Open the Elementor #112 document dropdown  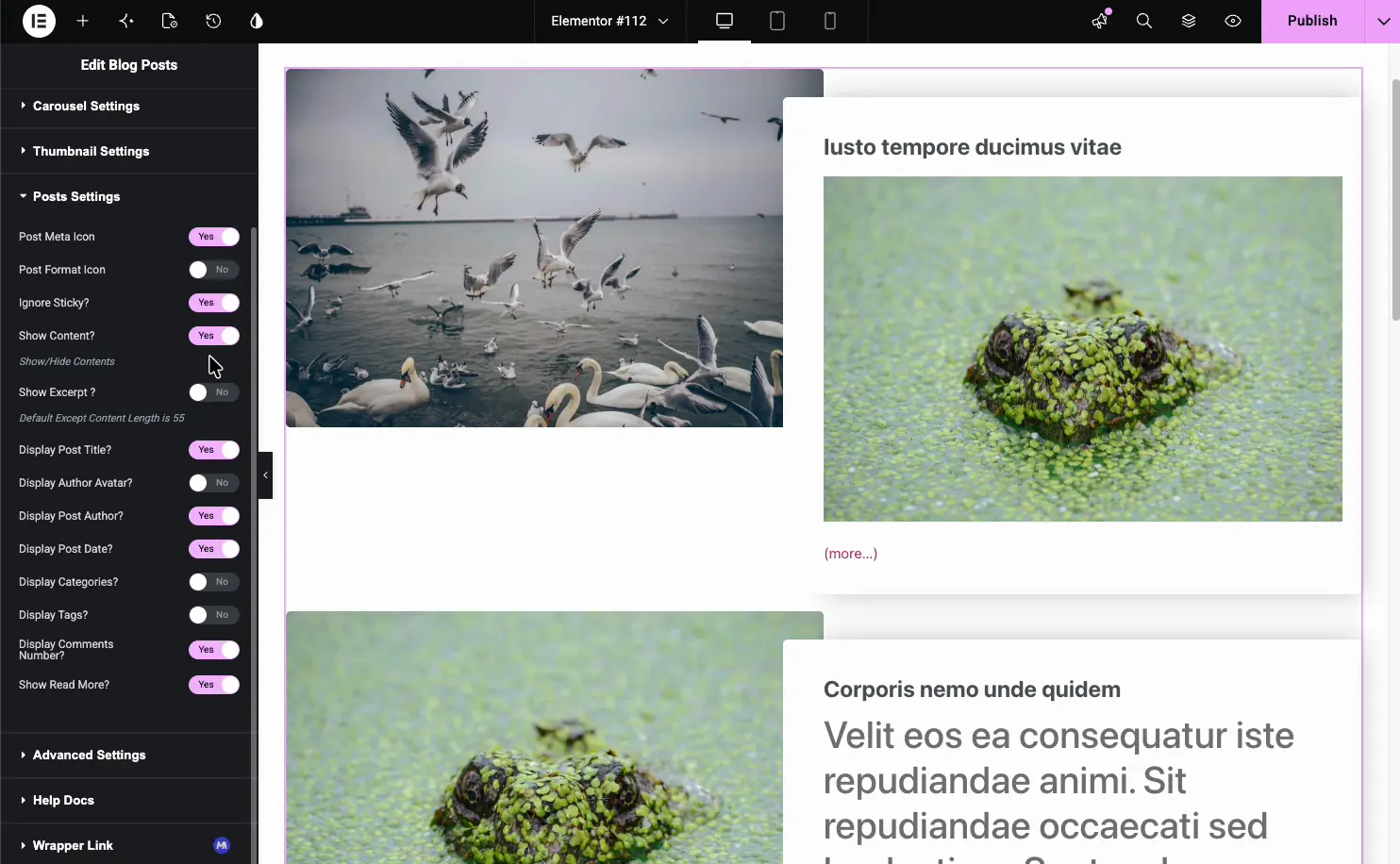coord(609,21)
